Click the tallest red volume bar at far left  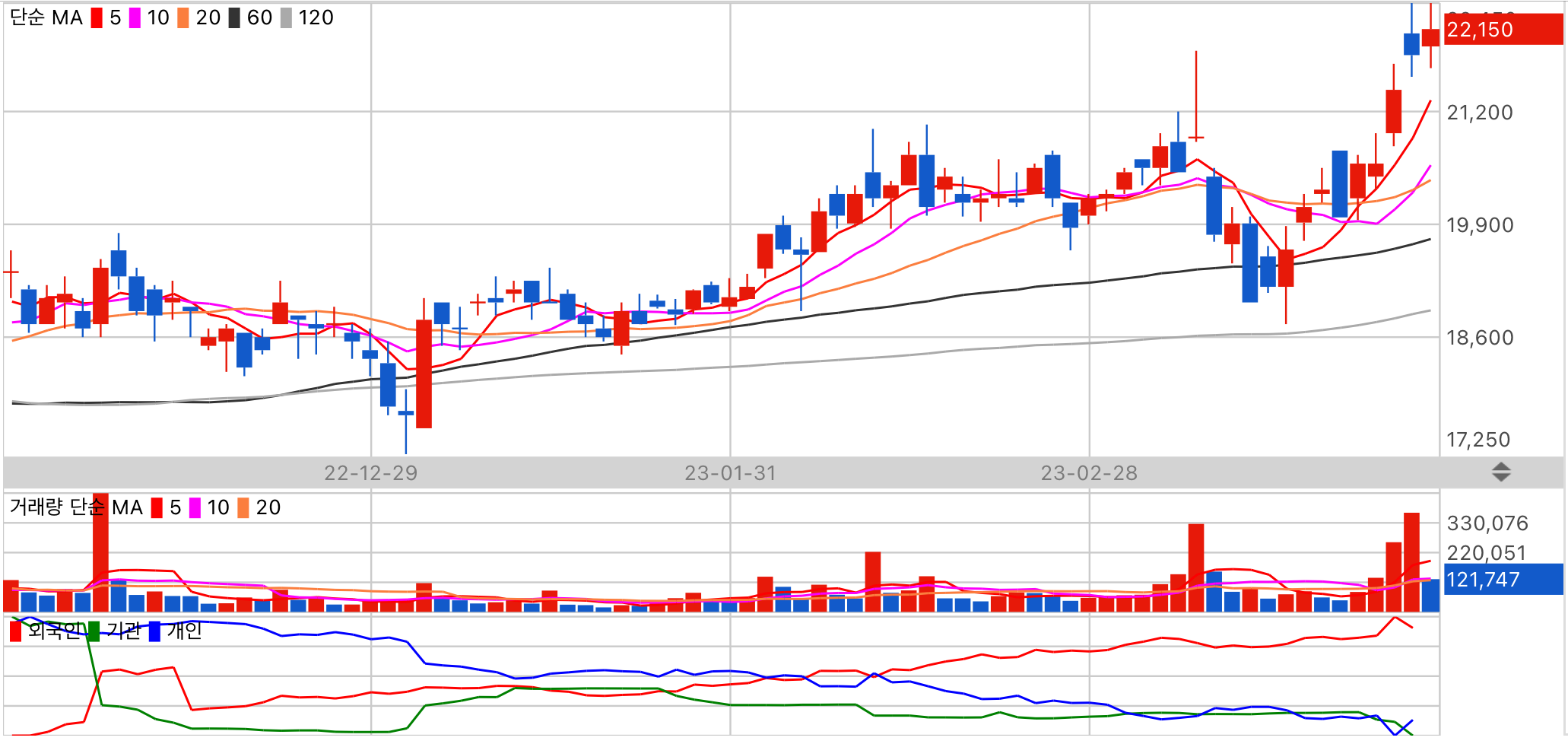(x=100, y=553)
